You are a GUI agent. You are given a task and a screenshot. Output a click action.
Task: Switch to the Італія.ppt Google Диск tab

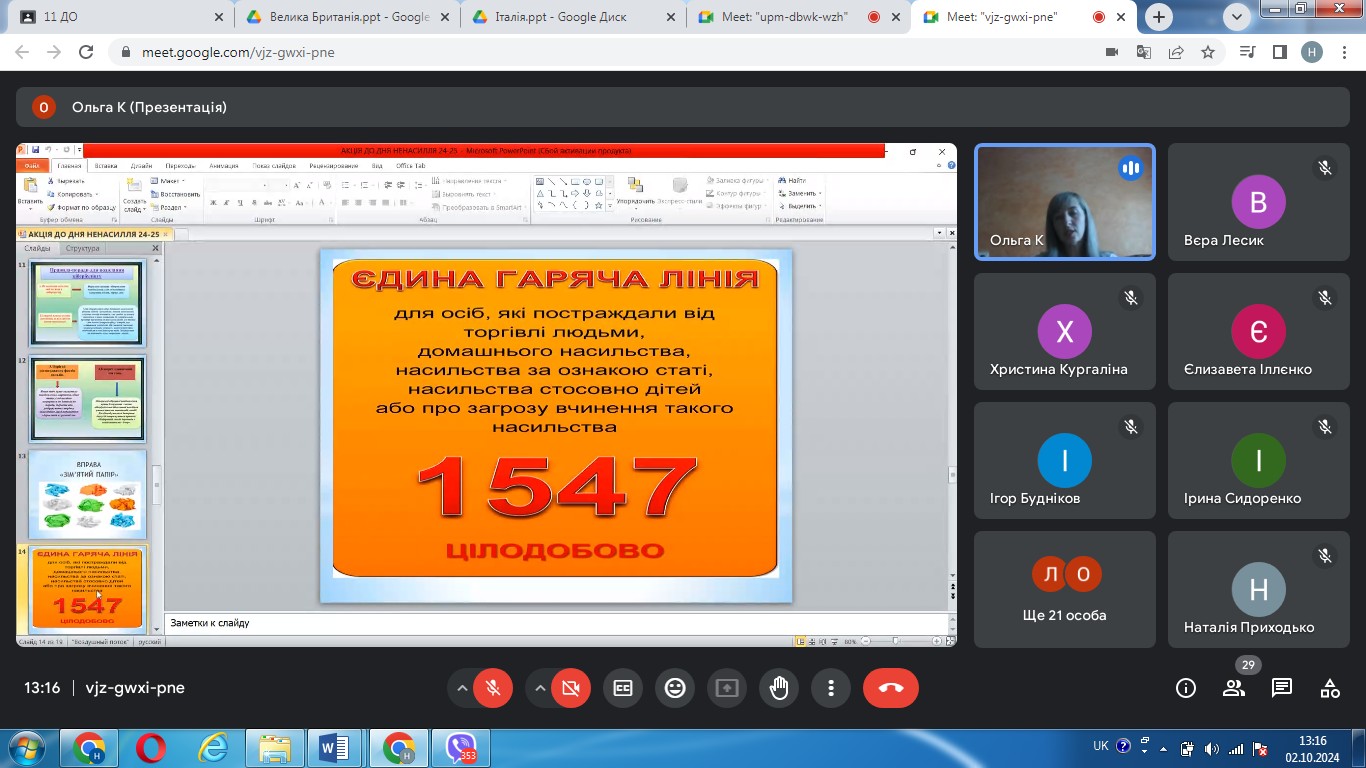tap(565, 17)
